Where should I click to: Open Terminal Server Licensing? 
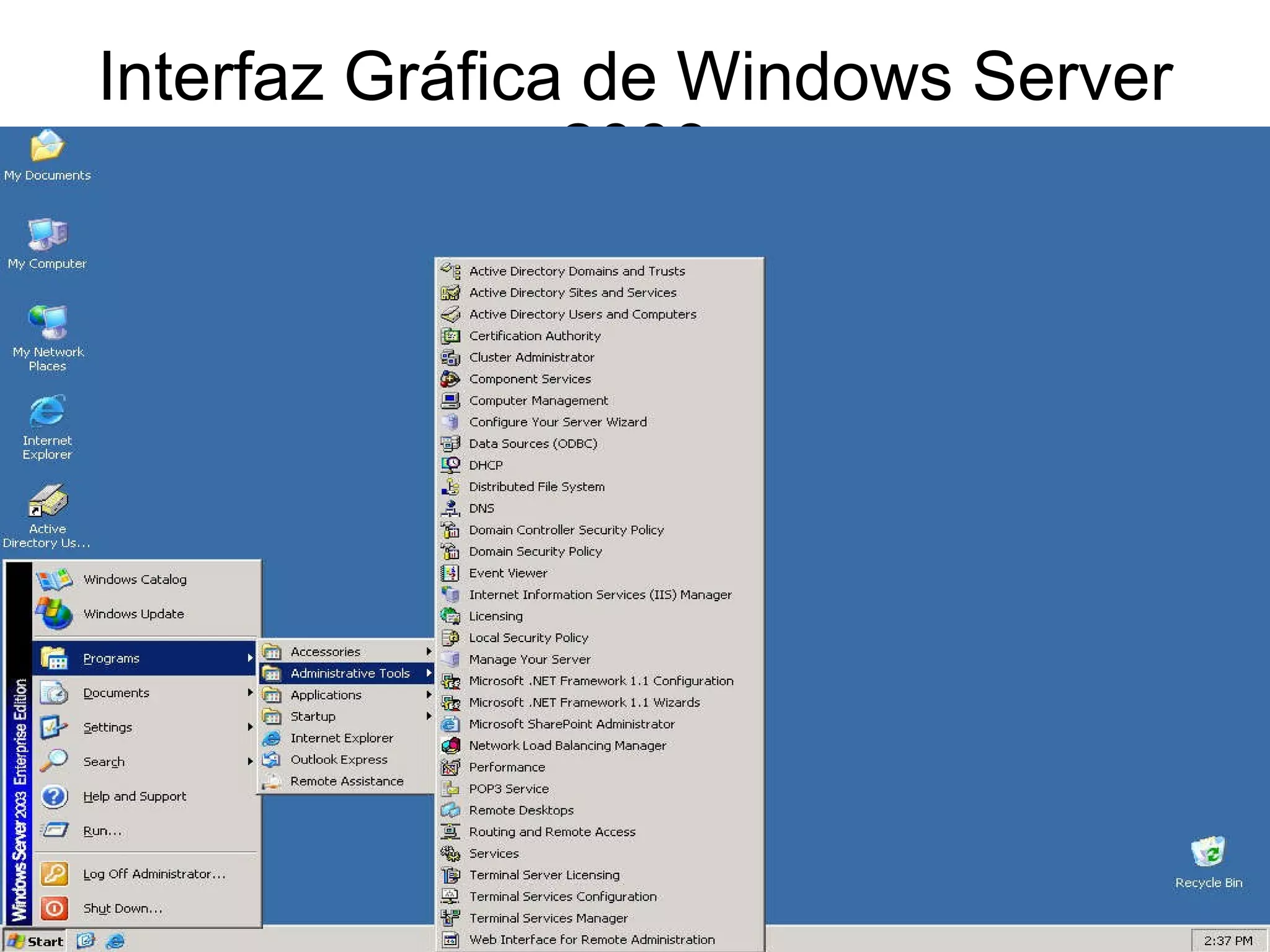[x=599, y=875]
